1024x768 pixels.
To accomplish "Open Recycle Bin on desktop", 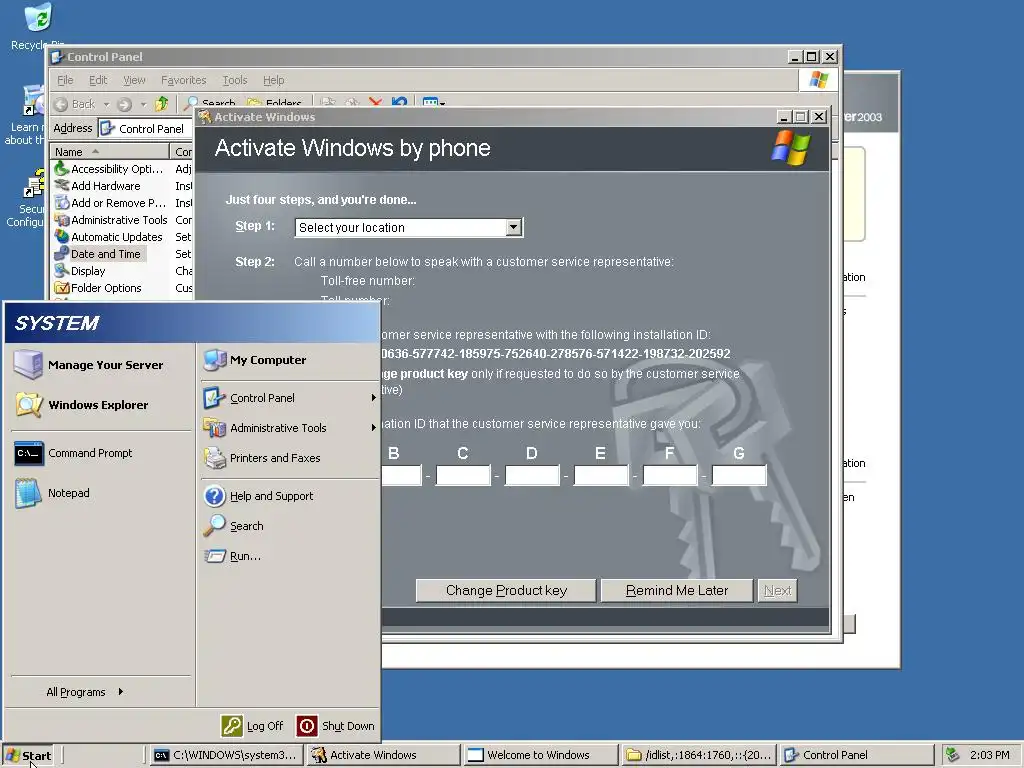I will coord(37,26).
